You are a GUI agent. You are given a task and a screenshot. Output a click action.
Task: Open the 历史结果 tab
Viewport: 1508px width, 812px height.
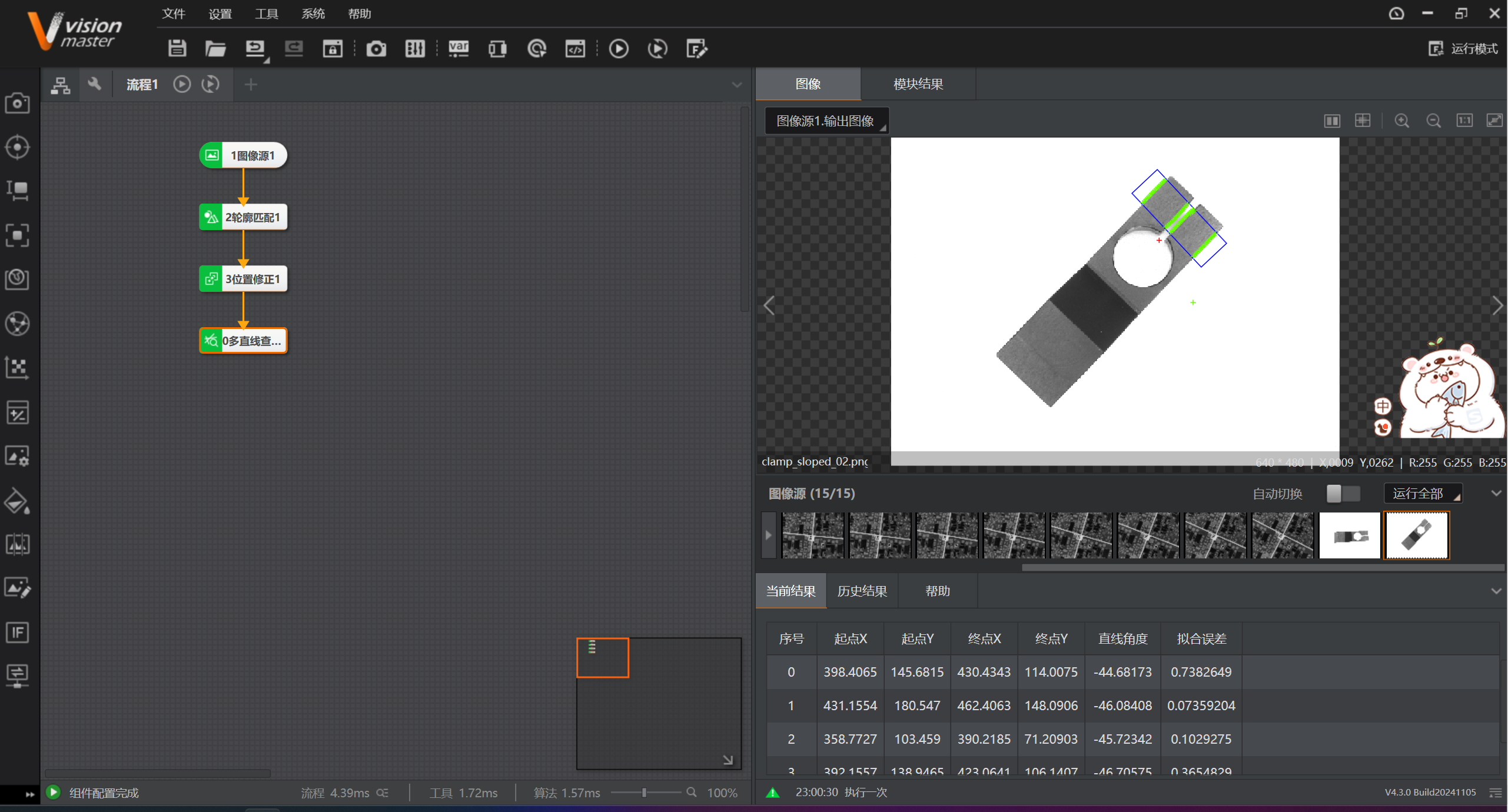click(x=862, y=591)
